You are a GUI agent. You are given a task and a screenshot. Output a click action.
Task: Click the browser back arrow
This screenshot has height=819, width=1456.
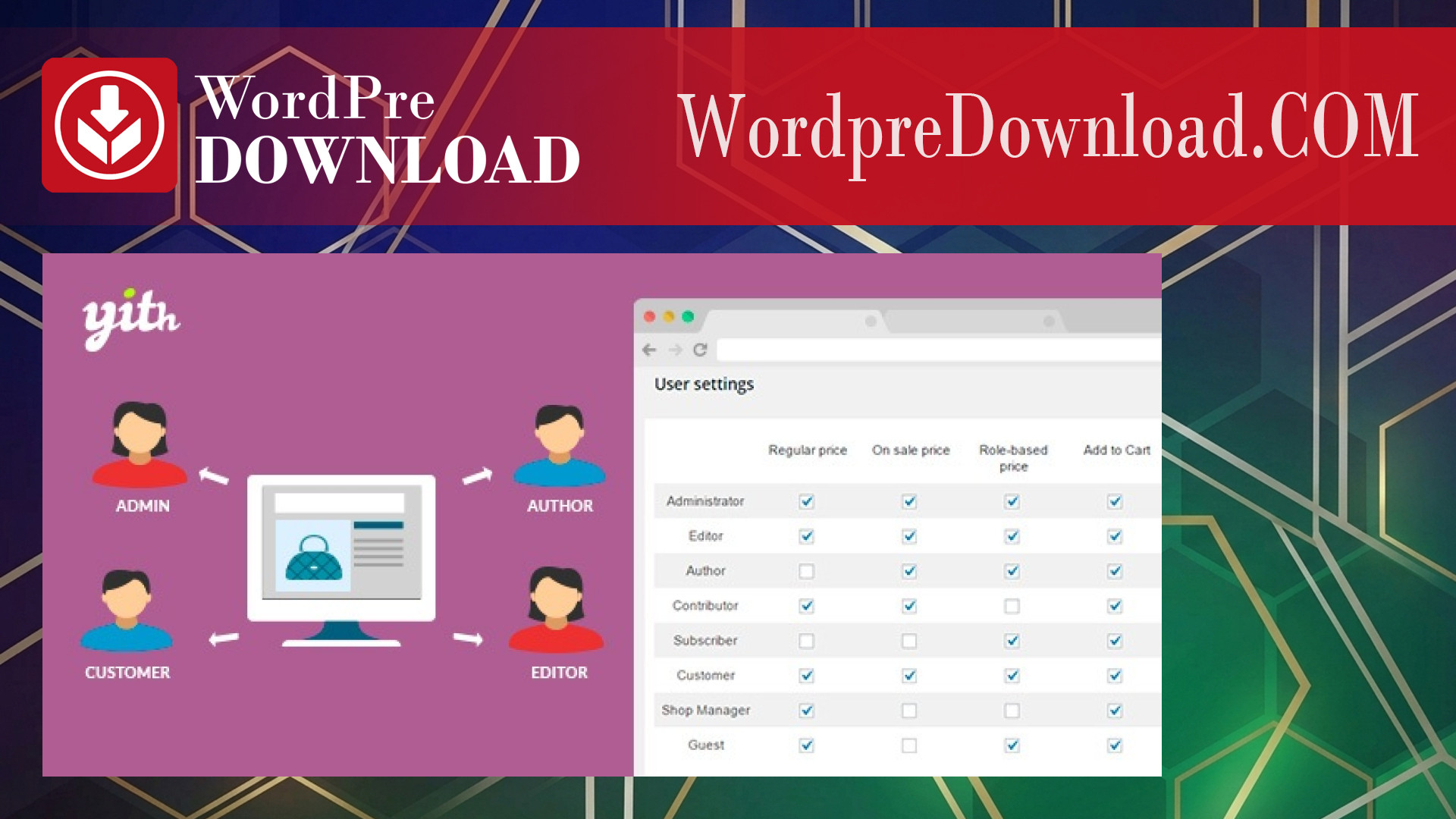coord(649,350)
